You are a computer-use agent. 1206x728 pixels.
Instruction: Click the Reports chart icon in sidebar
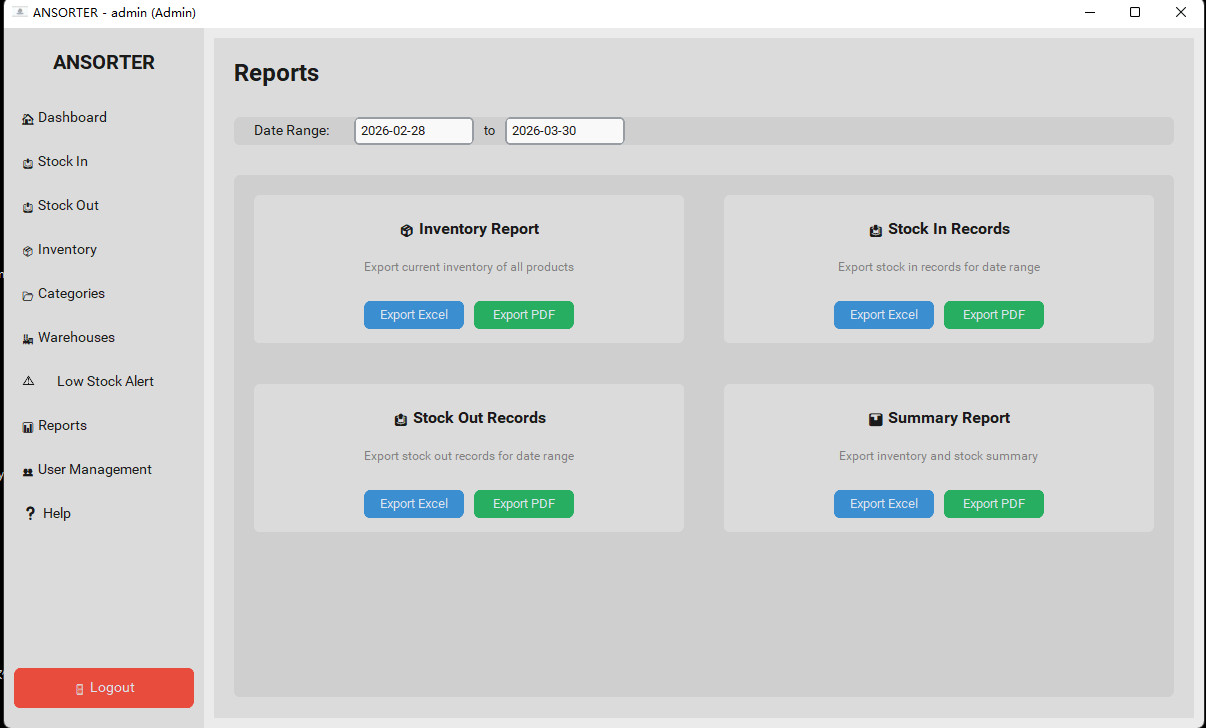(x=28, y=427)
